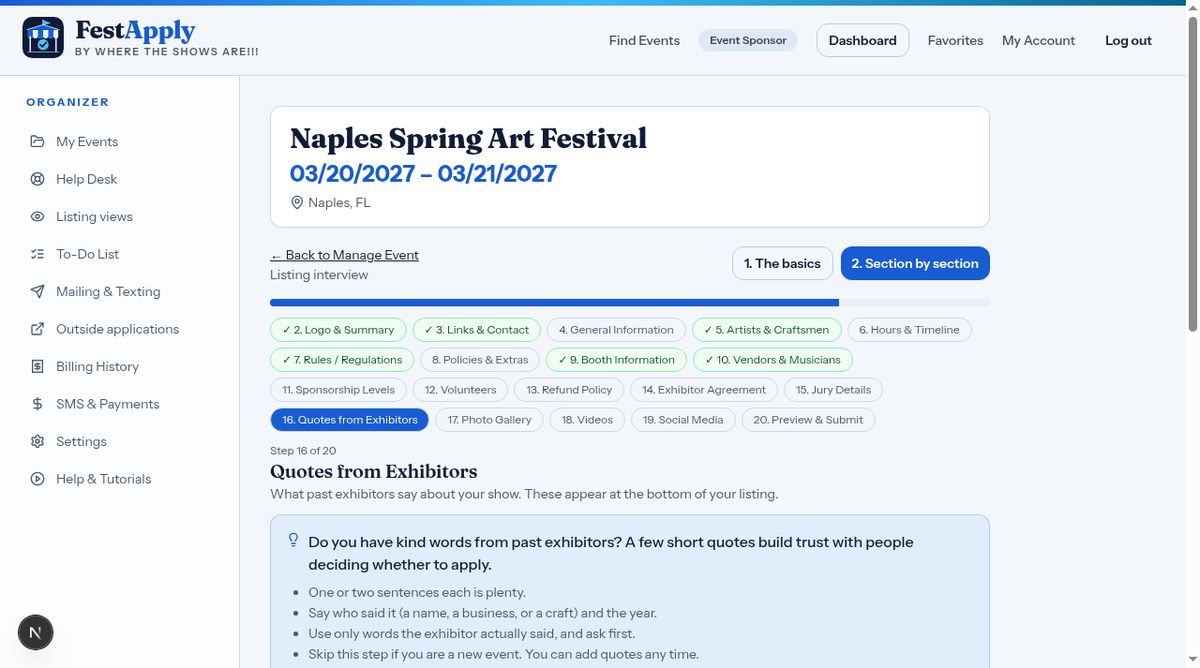The height and width of the screenshot is (668, 1200).
Task: Follow the Back to Manage Event link
Action: point(344,255)
